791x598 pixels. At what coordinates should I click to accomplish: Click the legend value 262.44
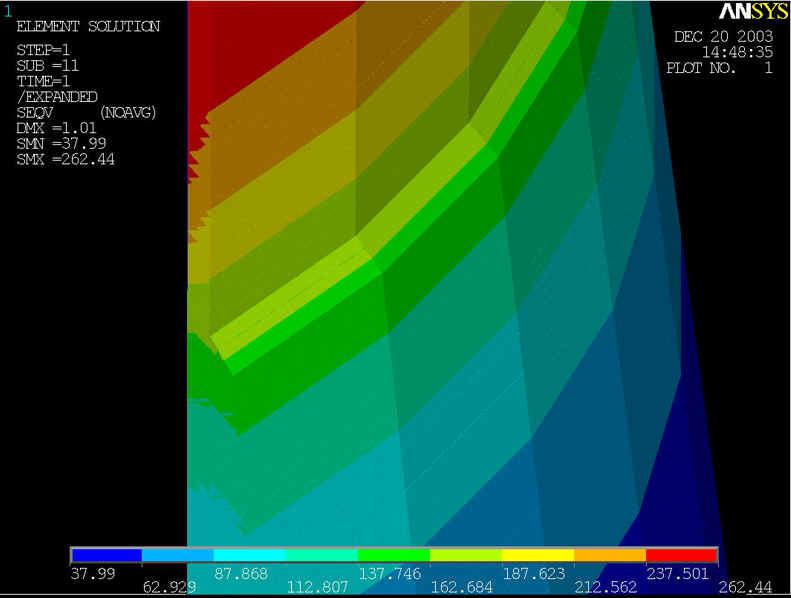point(745,587)
